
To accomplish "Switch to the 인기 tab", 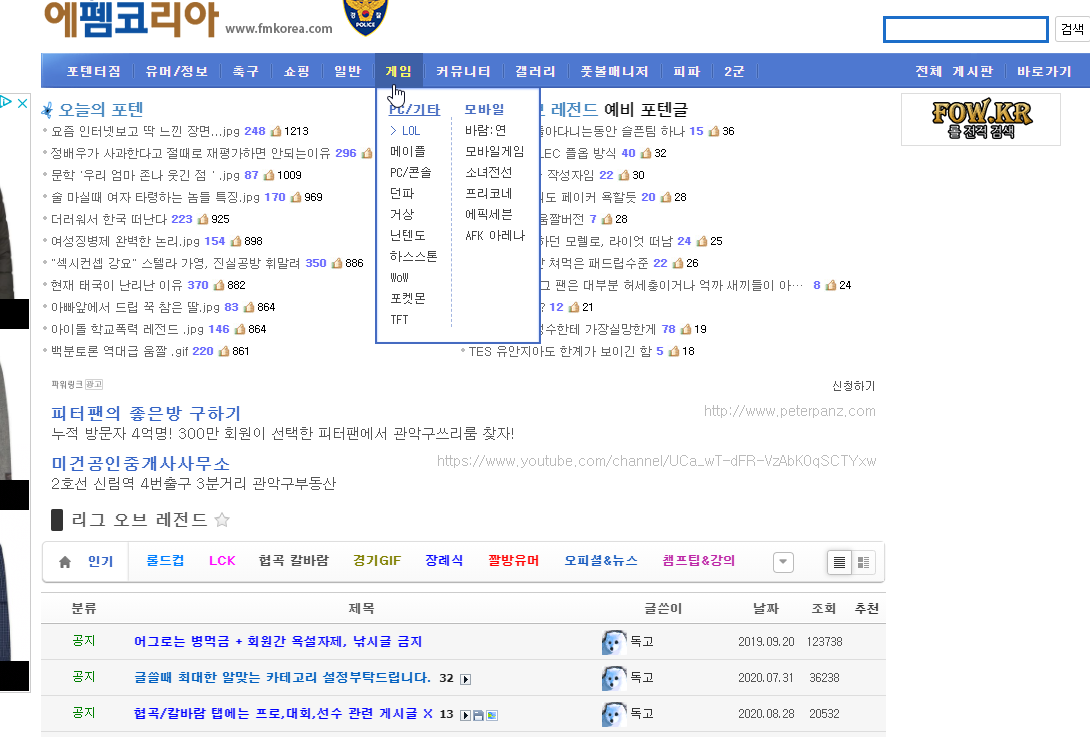I will 100,561.
